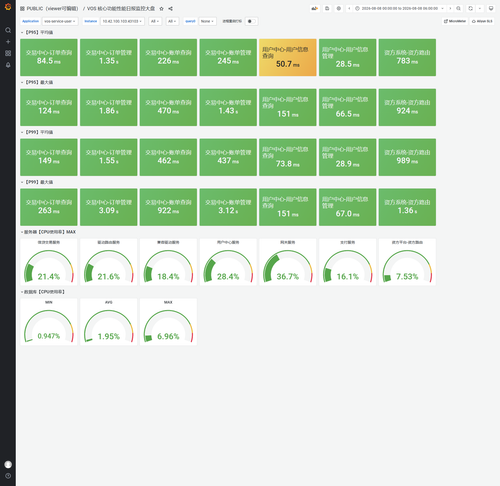Open the MicroMeter link
Image resolution: width=500 pixels, height=486 pixels.
pos(455,21)
